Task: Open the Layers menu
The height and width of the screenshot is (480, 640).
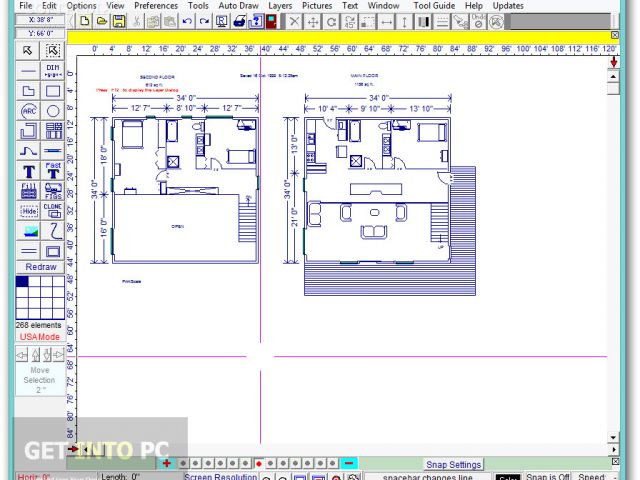Action: click(279, 5)
